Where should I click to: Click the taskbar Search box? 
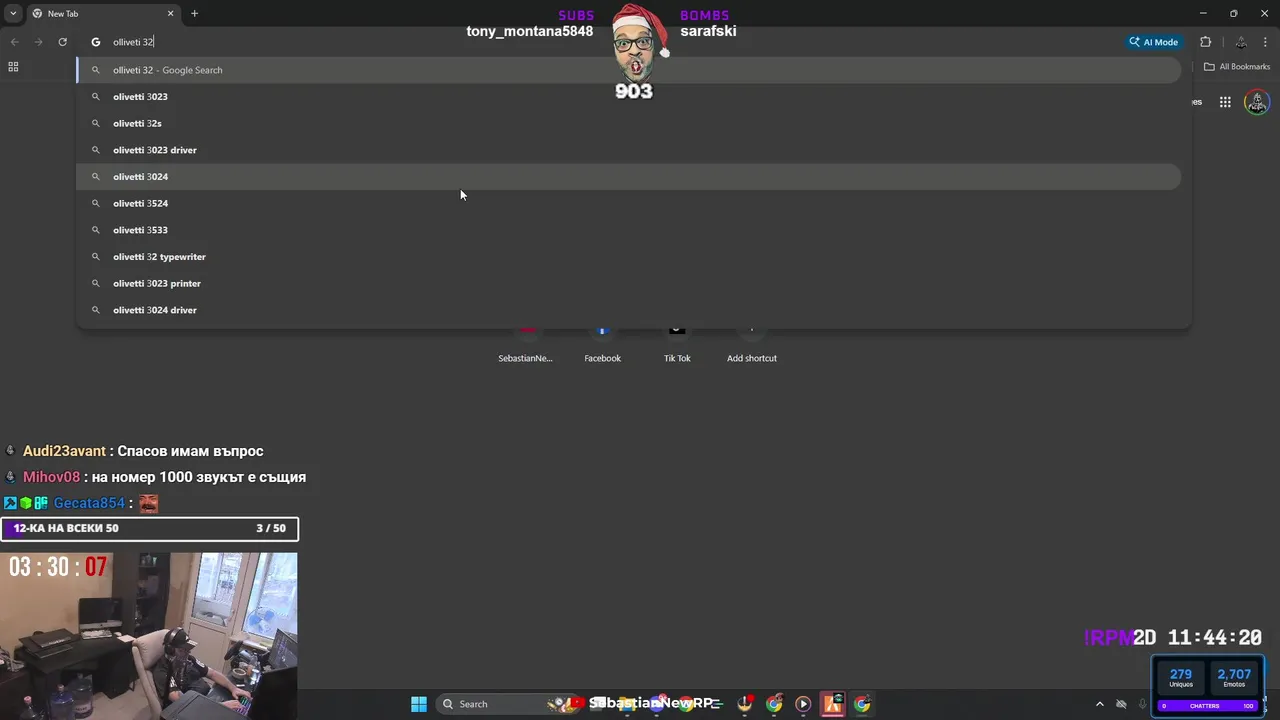(507, 704)
